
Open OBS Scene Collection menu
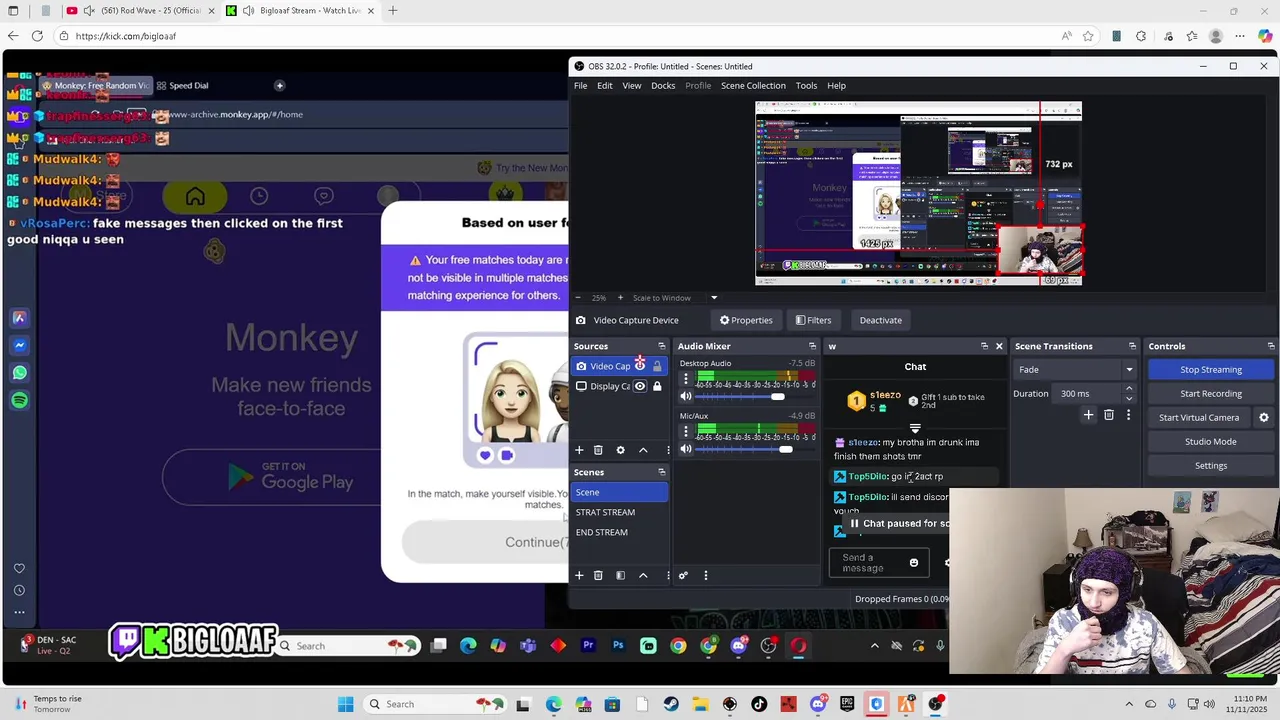(753, 85)
